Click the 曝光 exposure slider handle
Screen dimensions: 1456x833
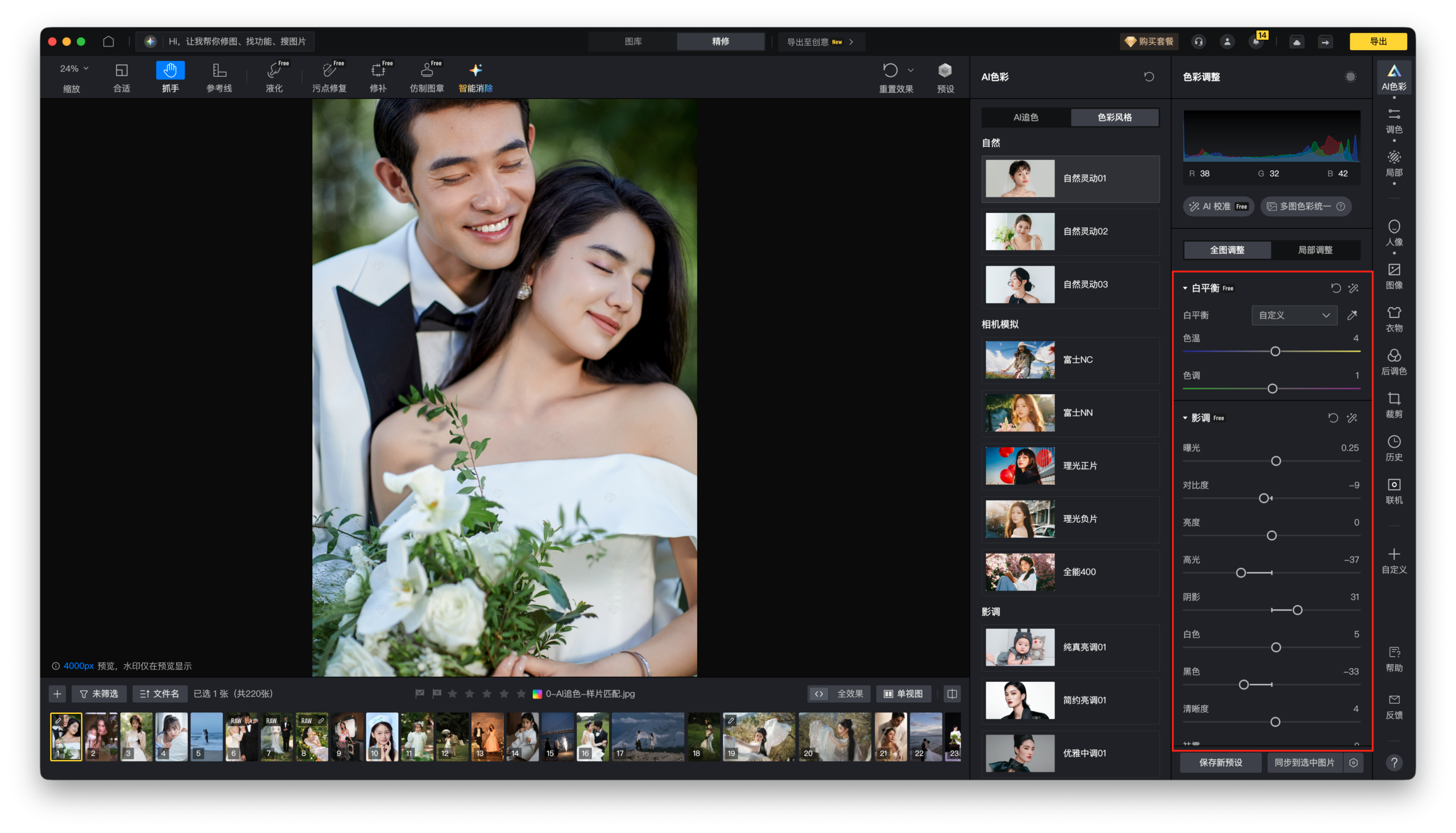tap(1276, 461)
